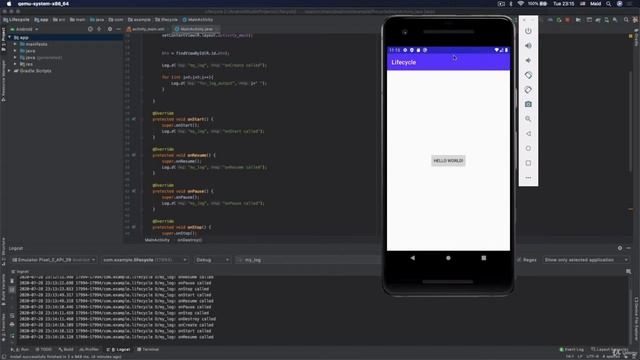
Task: Tap the phone's on-screen back navigation button
Action: point(413,258)
